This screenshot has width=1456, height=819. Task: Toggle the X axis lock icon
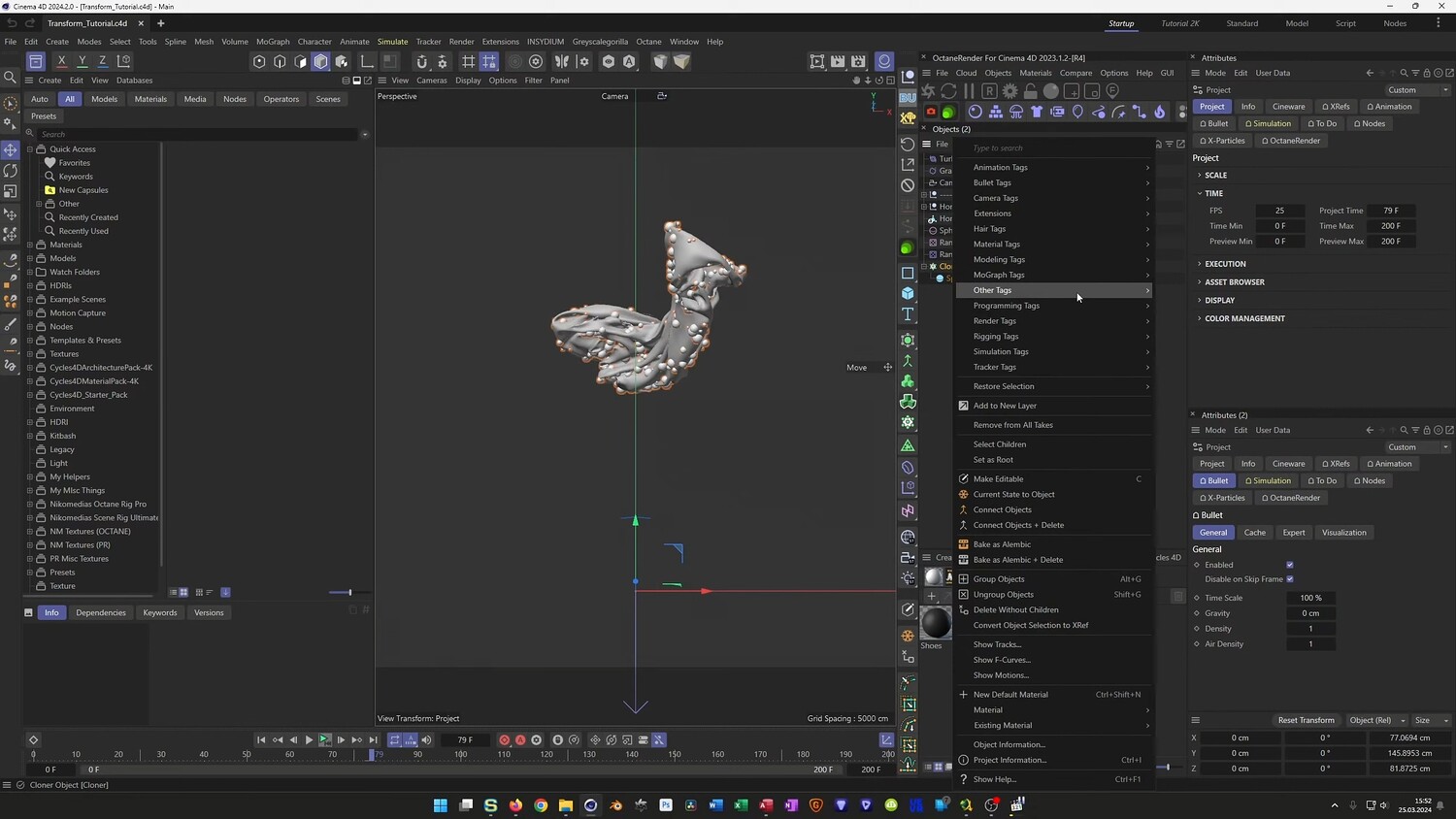pyautogui.click(x=61, y=61)
